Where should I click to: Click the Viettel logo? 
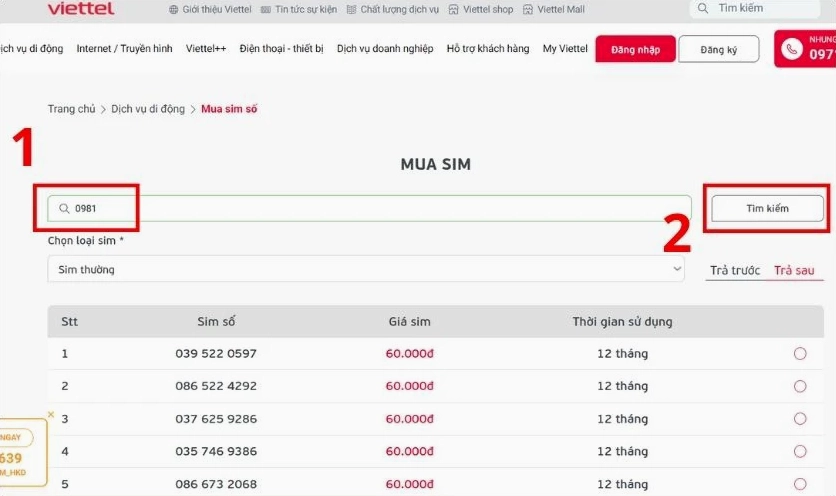tap(81, 9)
